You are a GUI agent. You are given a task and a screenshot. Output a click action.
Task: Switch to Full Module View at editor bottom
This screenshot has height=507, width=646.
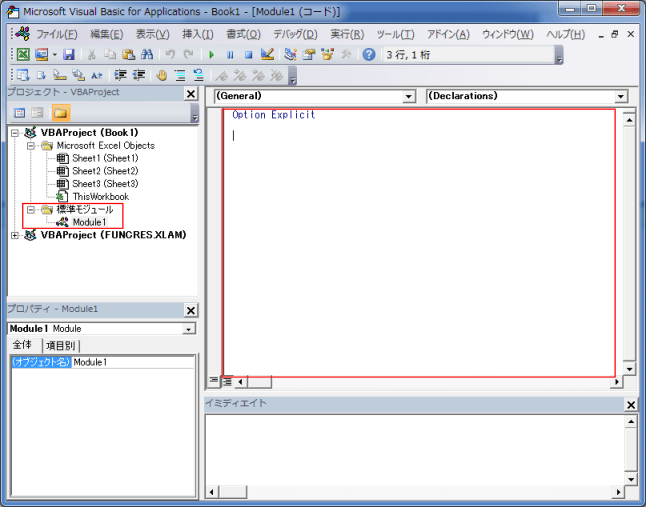(x=227, y=381)
